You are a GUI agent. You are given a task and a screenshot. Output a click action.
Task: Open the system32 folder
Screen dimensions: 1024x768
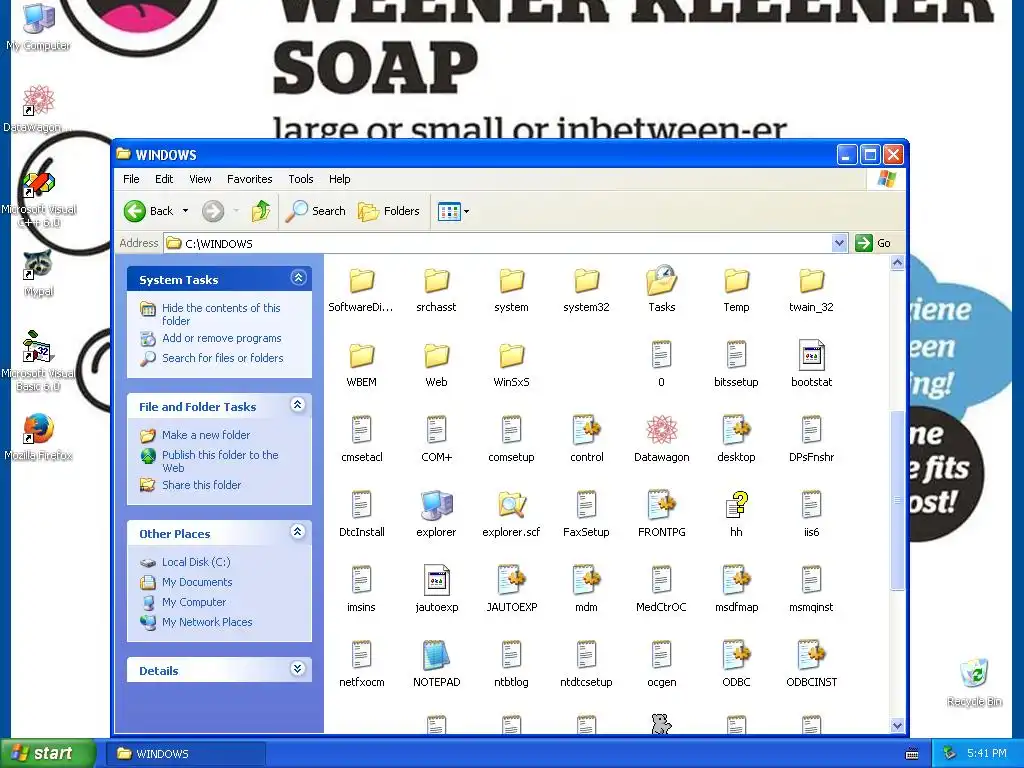click(586, 281)
